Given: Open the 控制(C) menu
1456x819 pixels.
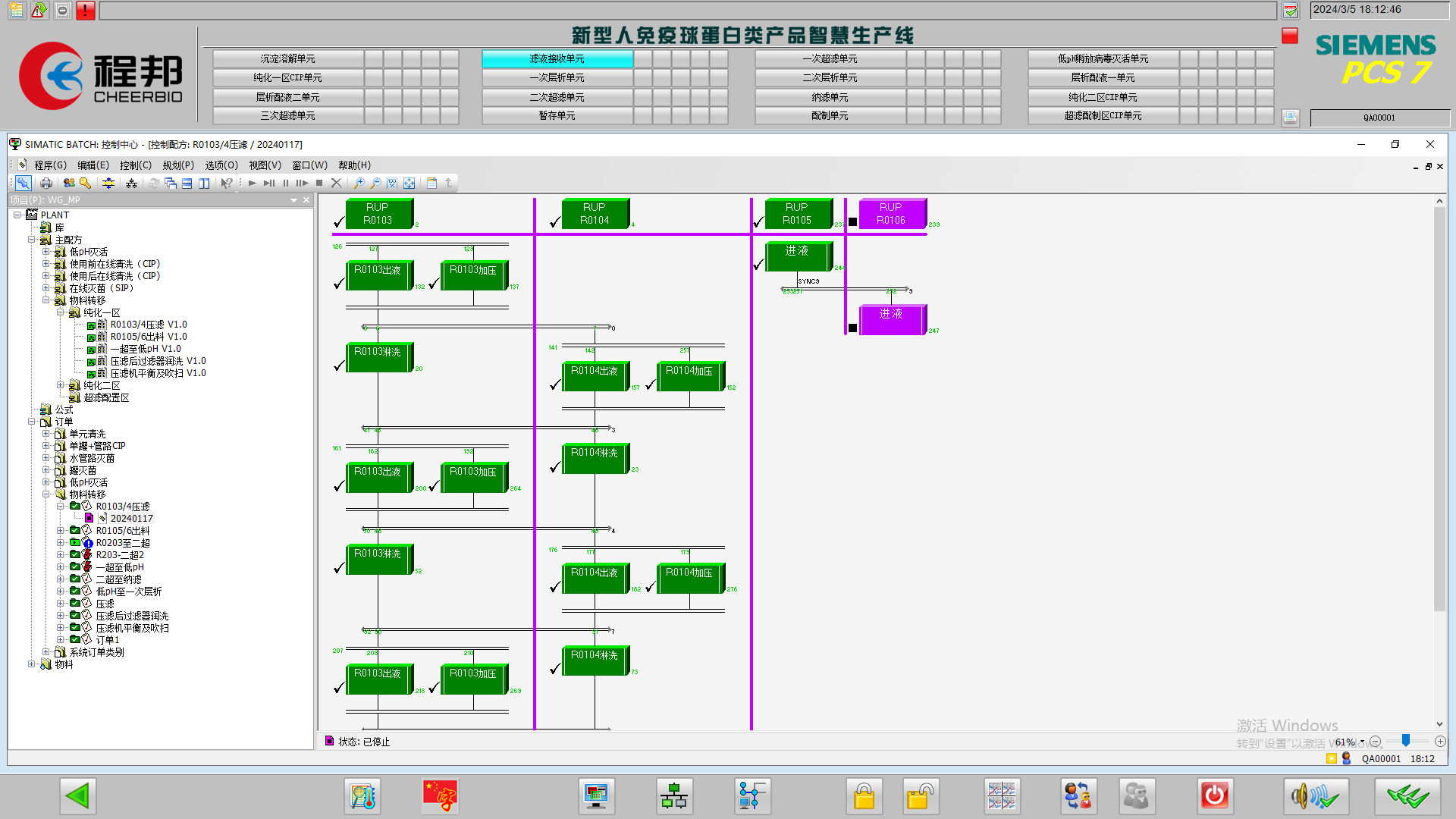Looking at the screenshot, I should tap(136, 165).
